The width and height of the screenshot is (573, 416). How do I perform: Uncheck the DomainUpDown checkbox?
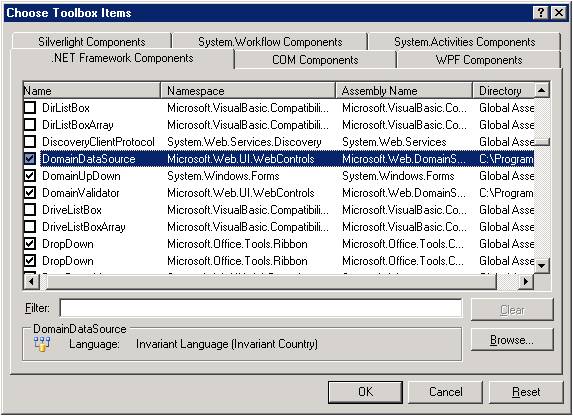coord(30,175)
